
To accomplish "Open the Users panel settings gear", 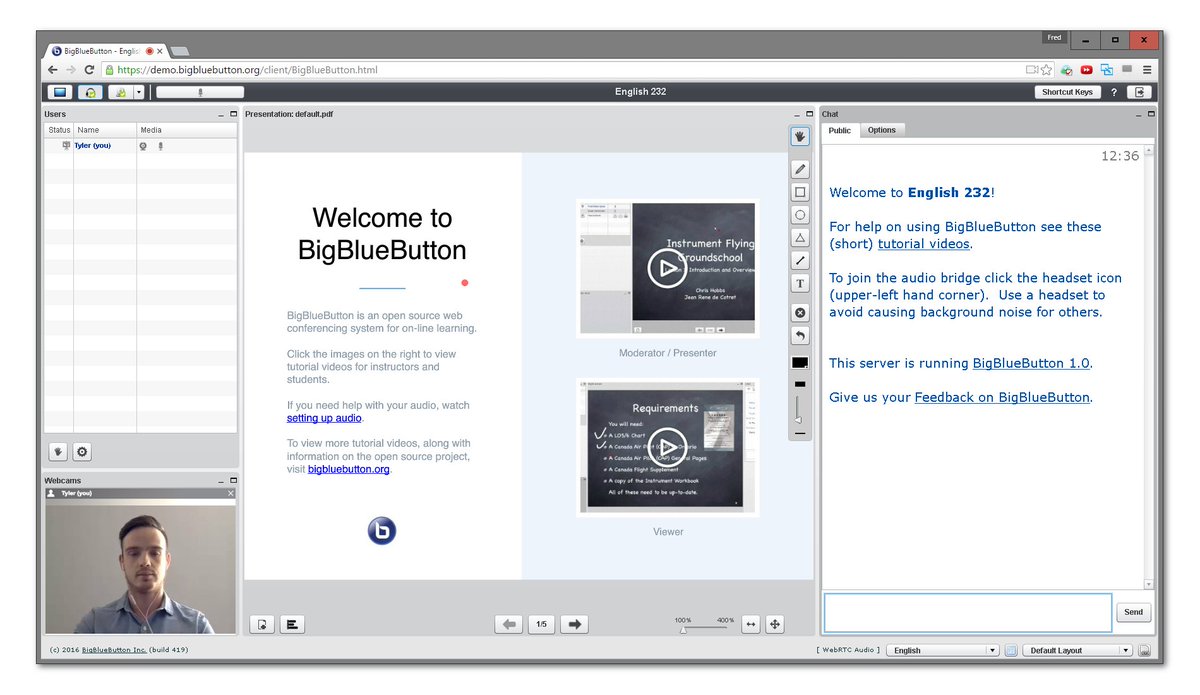I will coord(82,452).
